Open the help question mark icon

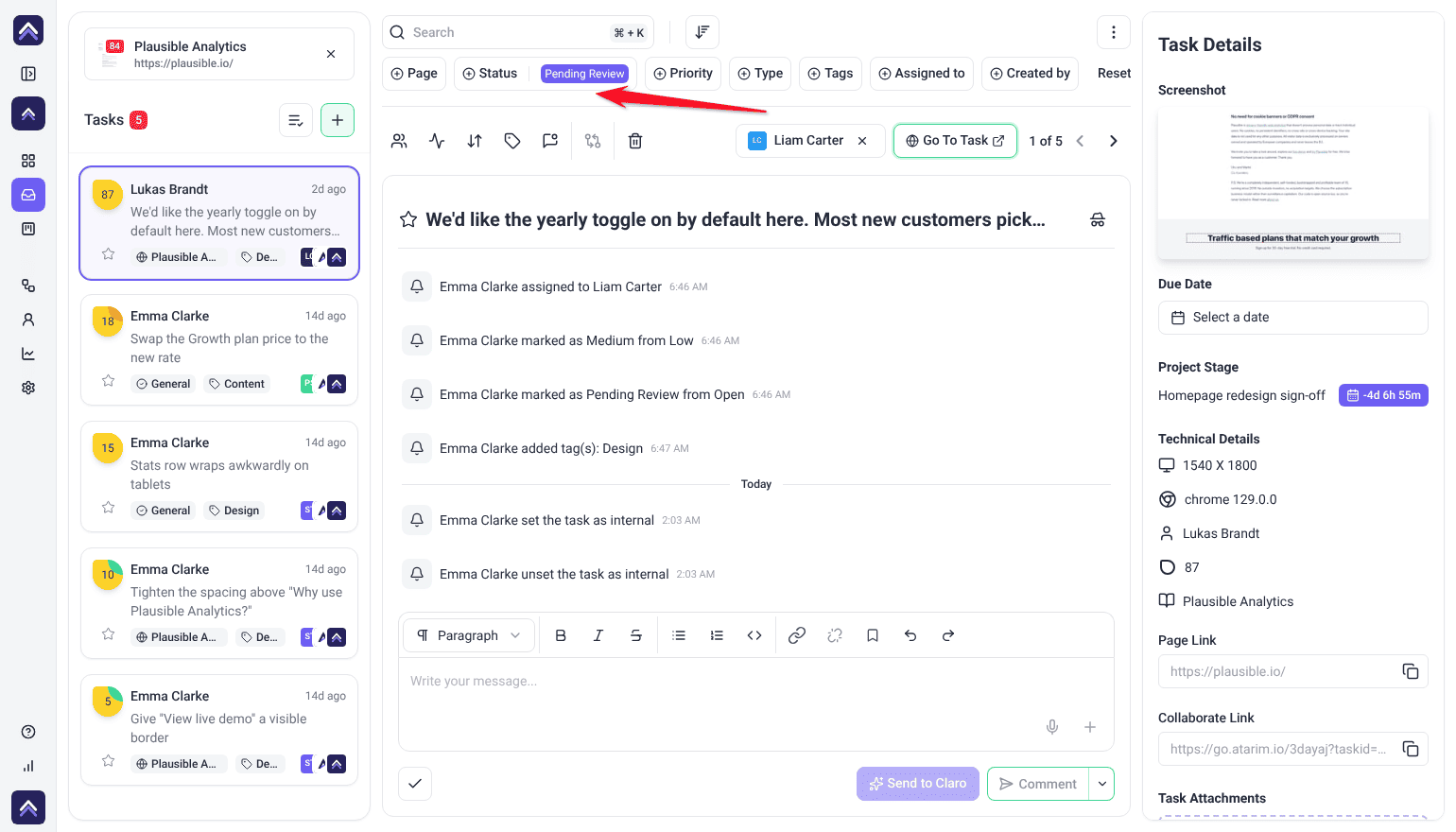point(28,732)
